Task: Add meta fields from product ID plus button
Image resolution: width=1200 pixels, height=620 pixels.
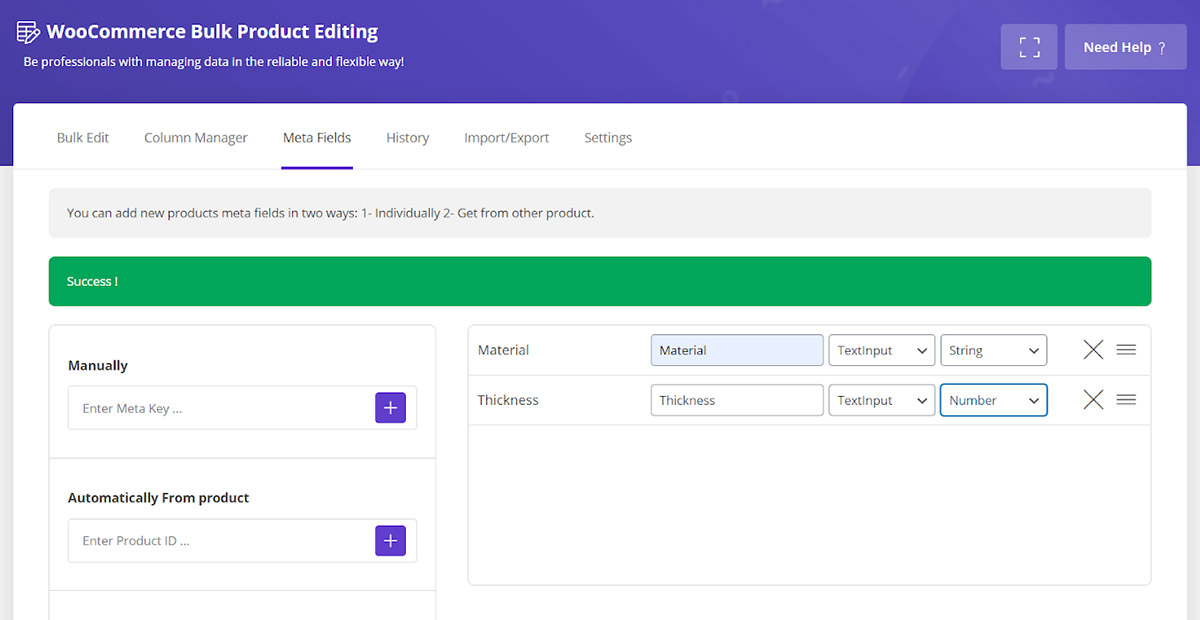Action: [x=390, y=540]
